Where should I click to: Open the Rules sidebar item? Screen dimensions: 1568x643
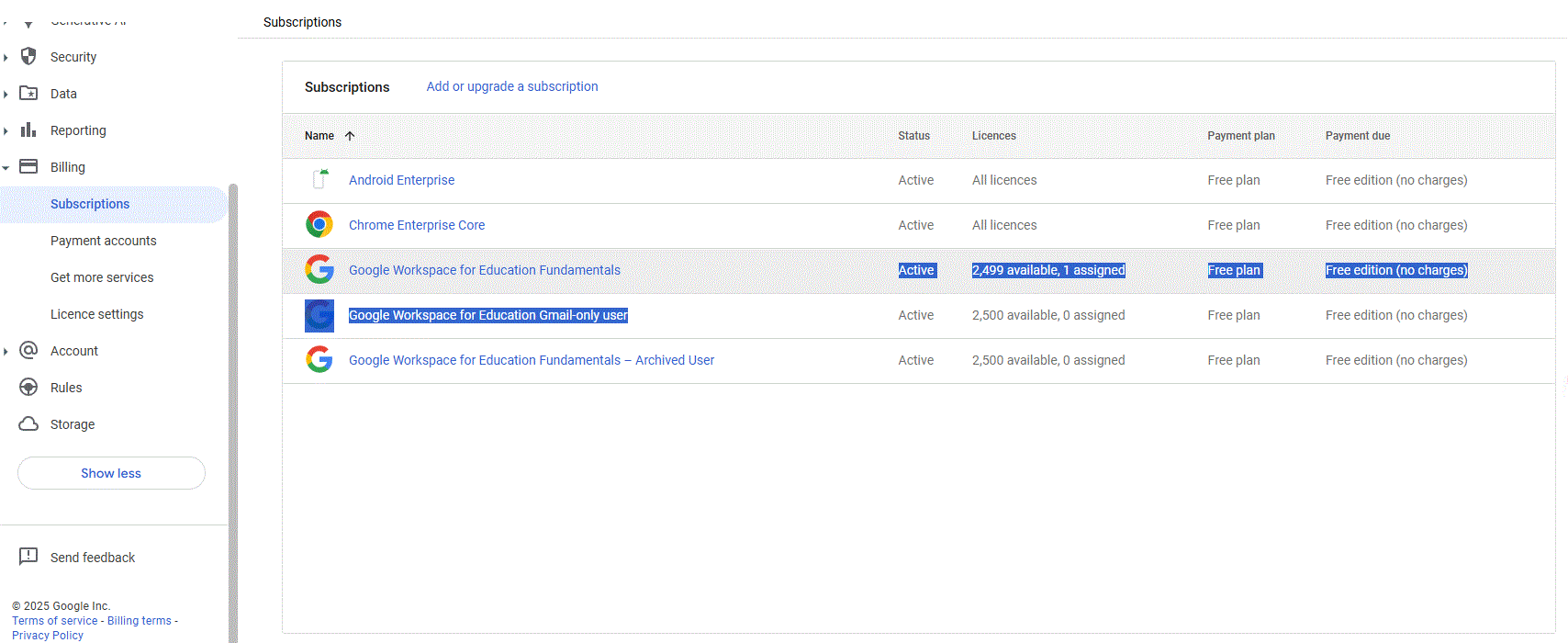(66, 388)
